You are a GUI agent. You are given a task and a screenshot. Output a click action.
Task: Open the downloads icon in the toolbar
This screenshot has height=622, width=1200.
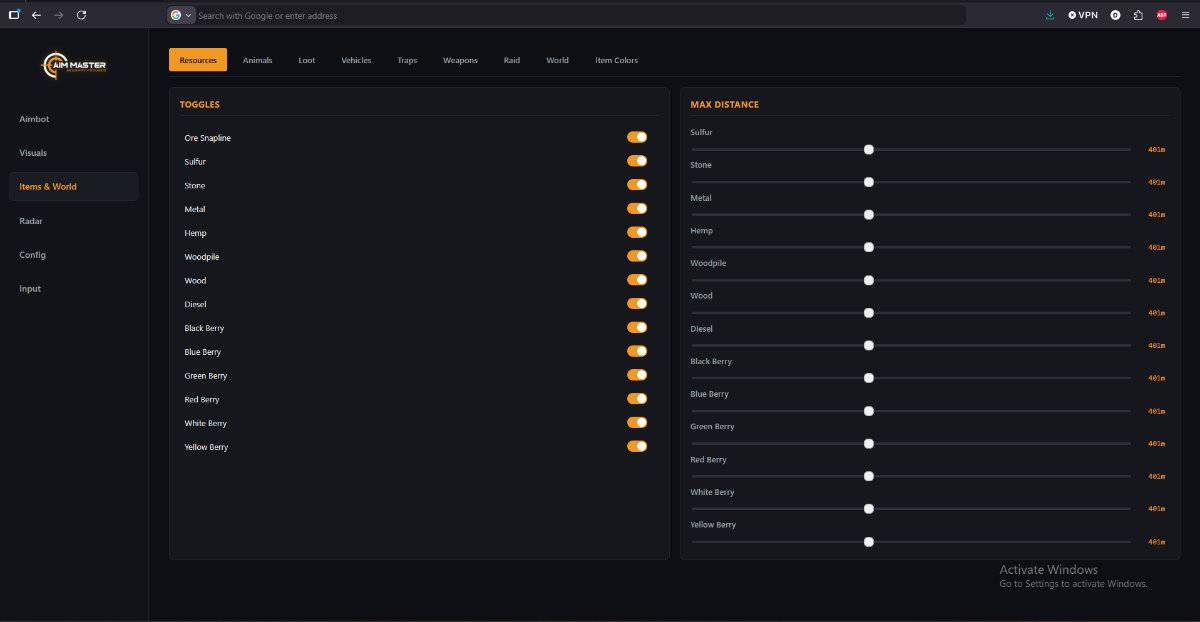pyautogui.click(x=1050, y=15)
